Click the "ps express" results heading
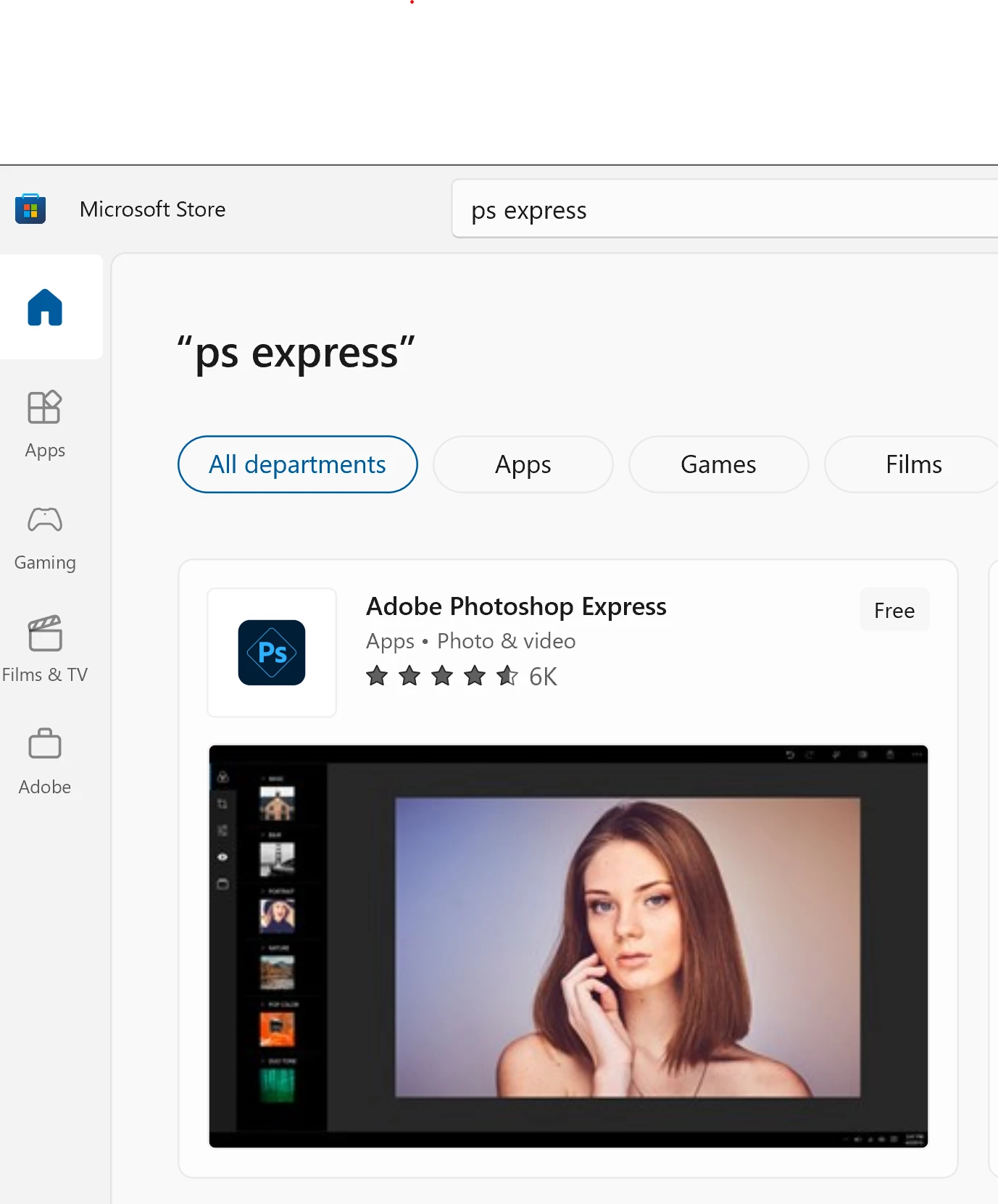 (x=296, y=353)
